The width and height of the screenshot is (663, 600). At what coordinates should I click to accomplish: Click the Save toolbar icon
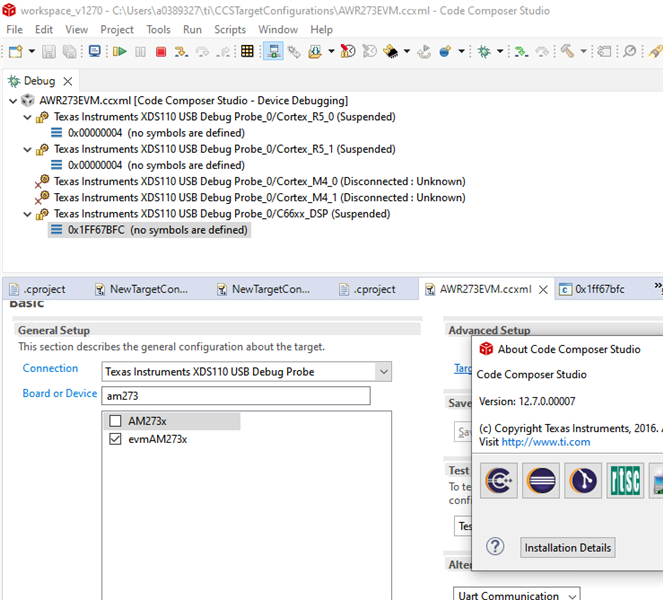[49, 52]
